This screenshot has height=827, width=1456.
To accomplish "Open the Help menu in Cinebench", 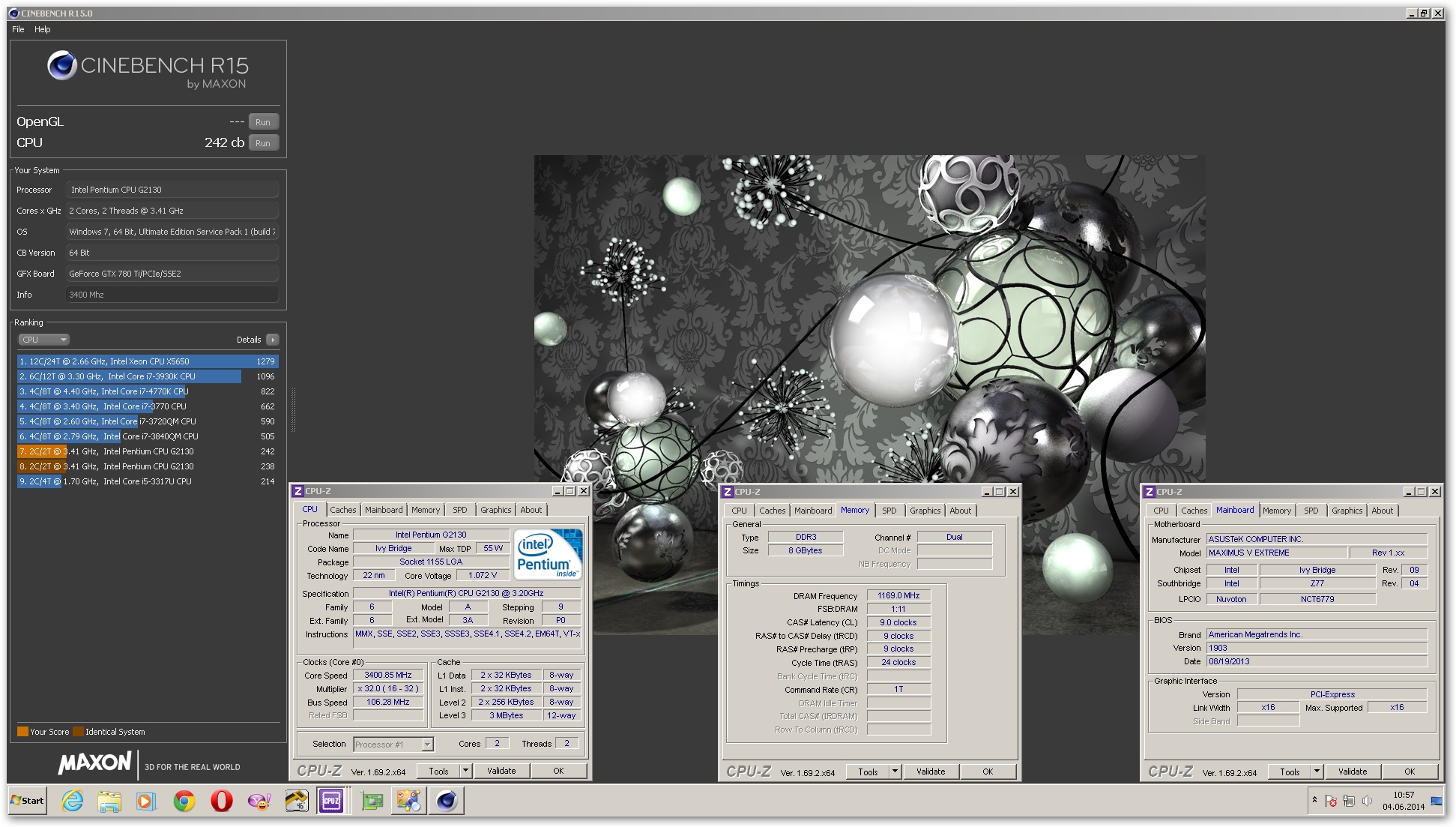I will click(43, 29).
